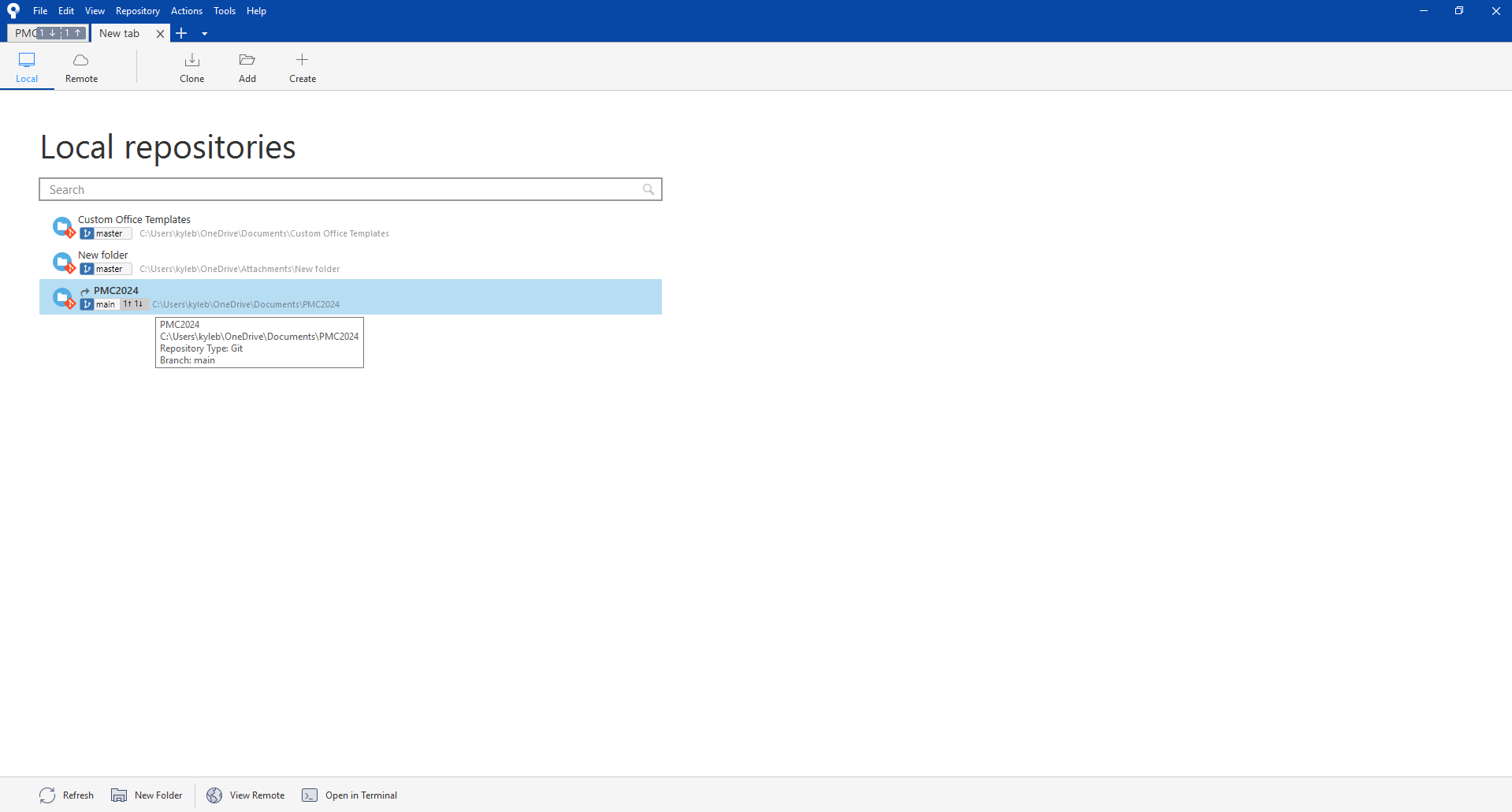Open the File menu
The image size is (1512, 812).
(x=40, y=11)
